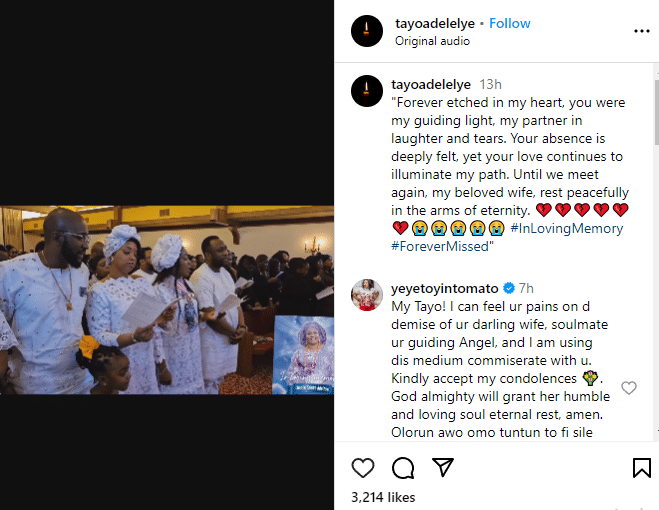Like yeyetoyintomato's comment heart
This screenshot has width=659, height=510.
(x=629, y=388)
